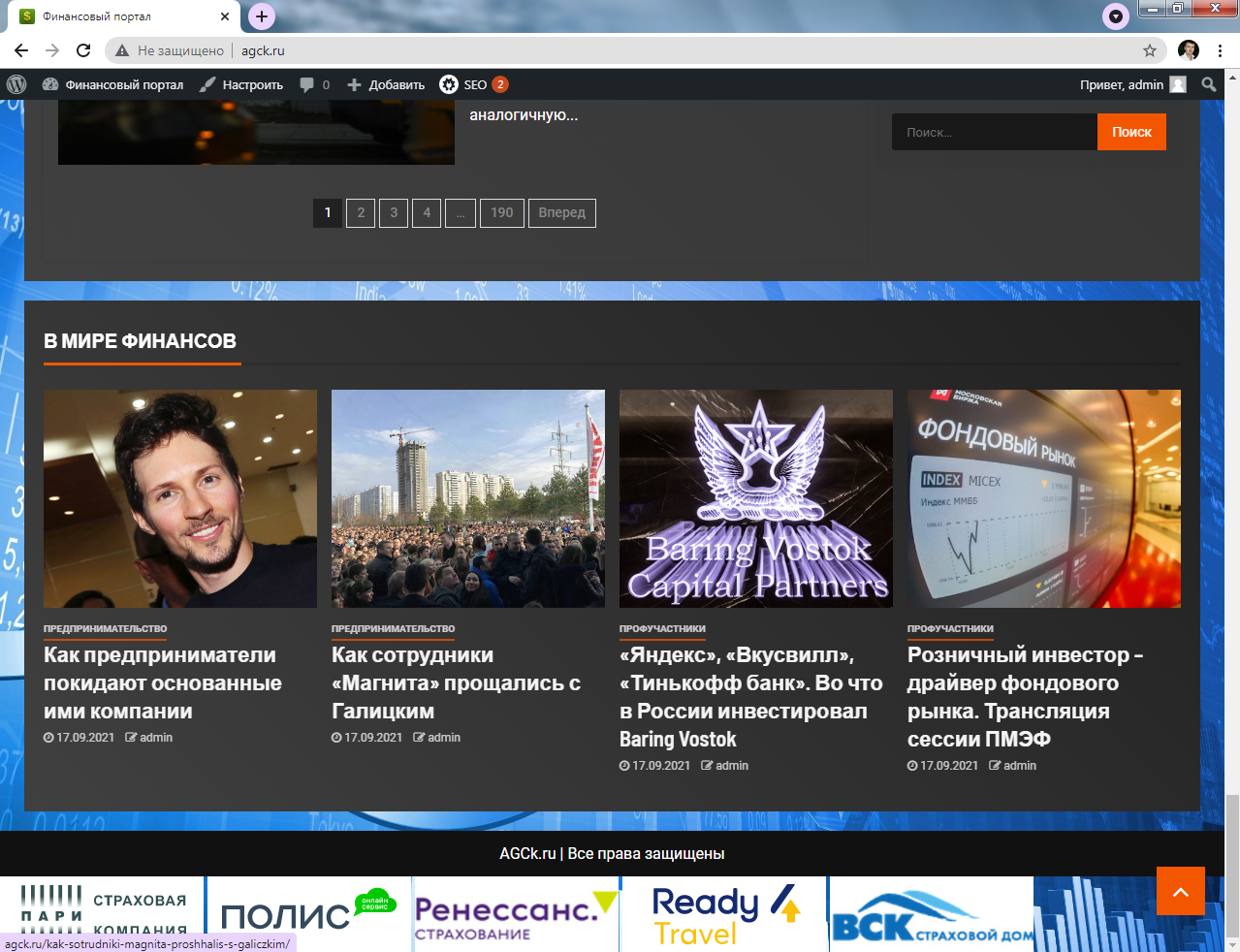Reload the page with refresh icon
This screenshot has width=1240, height=952.
pos(83,50)
